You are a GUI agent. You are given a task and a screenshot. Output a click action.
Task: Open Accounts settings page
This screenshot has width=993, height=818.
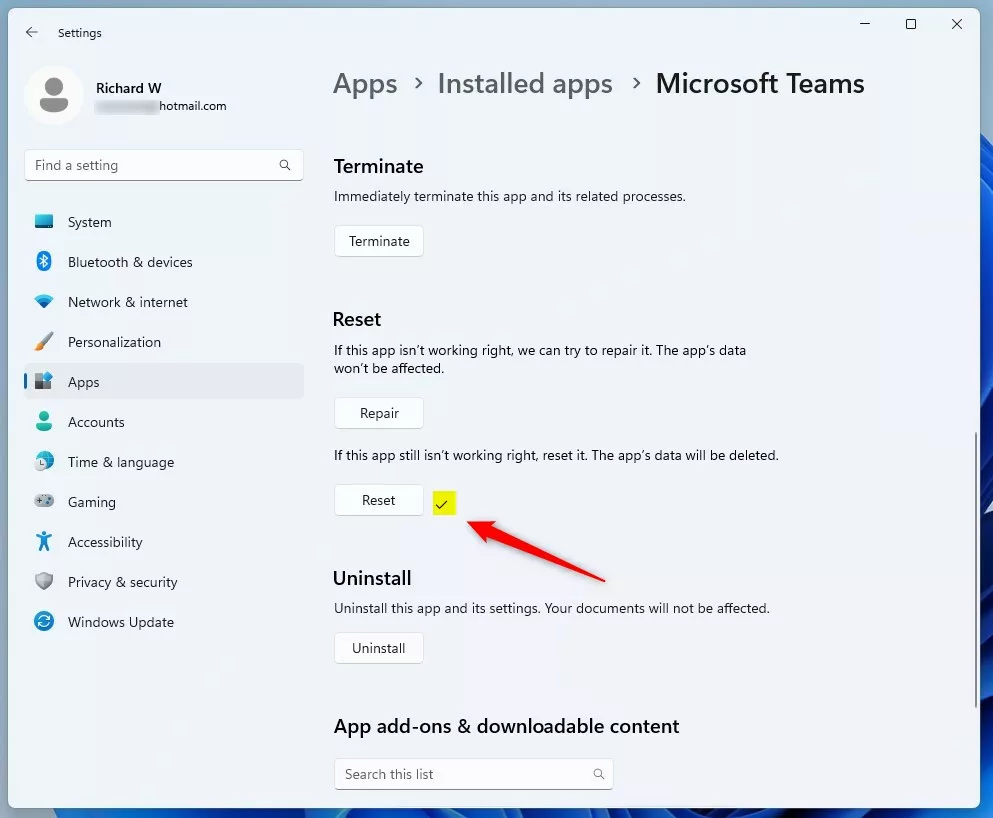click(164, 422)
